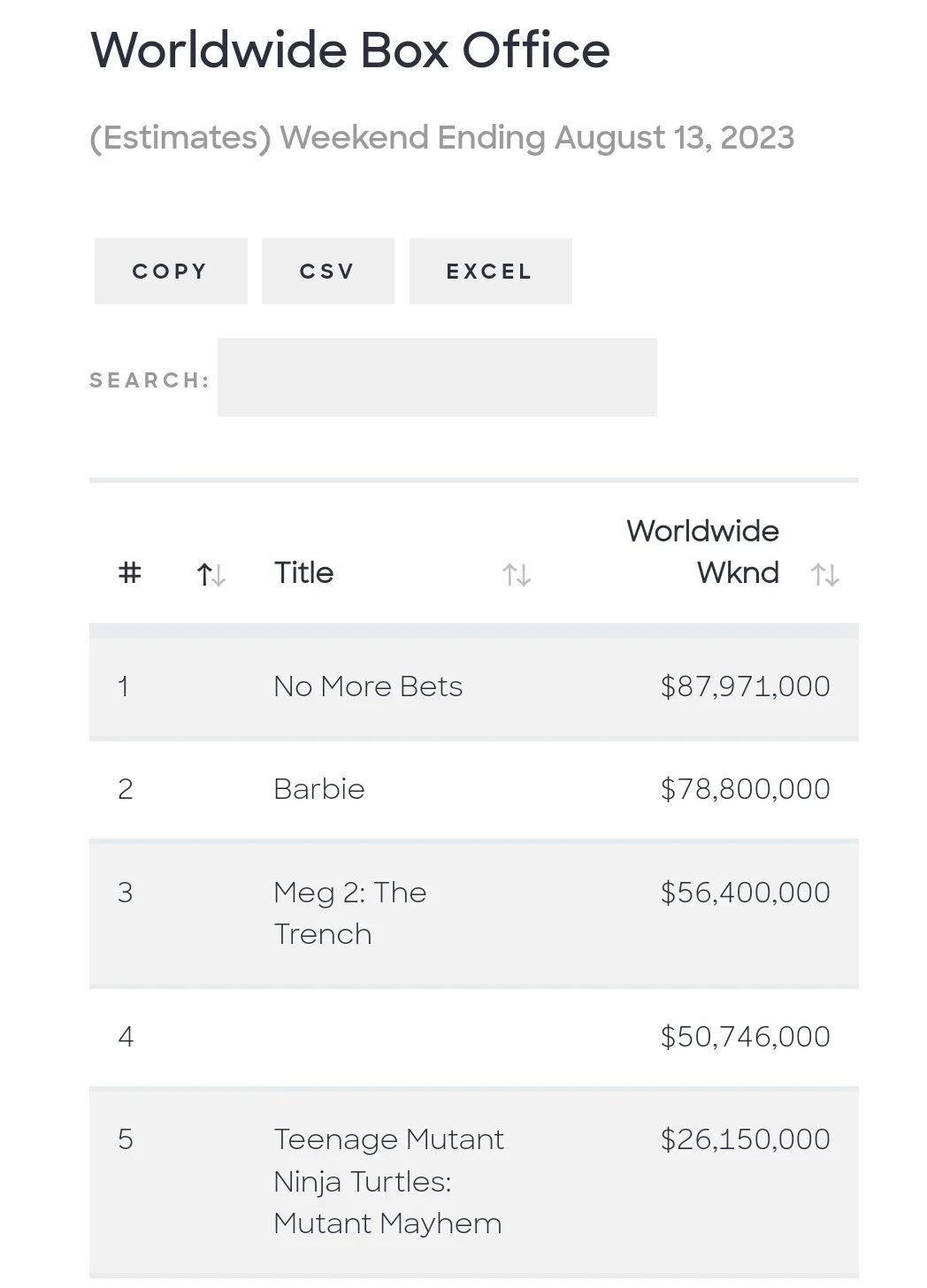The height and width of the screenshot is (1288, 927).
Task: Click the sort arrows beside the # column
Action: [x=211, y=575]
